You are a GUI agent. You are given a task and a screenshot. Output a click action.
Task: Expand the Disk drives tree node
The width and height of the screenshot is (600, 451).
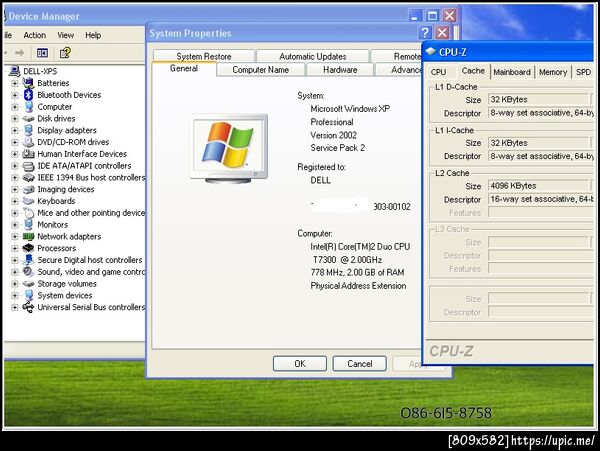[x=15, y=119]
